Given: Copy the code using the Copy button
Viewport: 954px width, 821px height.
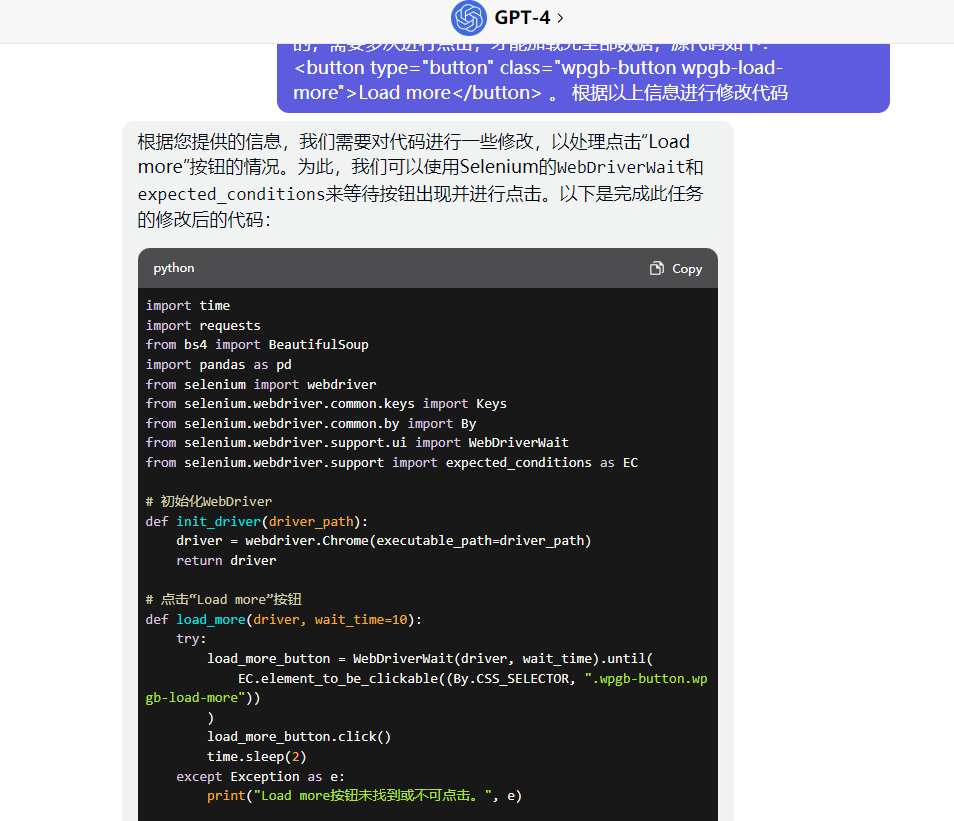Looking at the screenshot, I should click(675, 268).
